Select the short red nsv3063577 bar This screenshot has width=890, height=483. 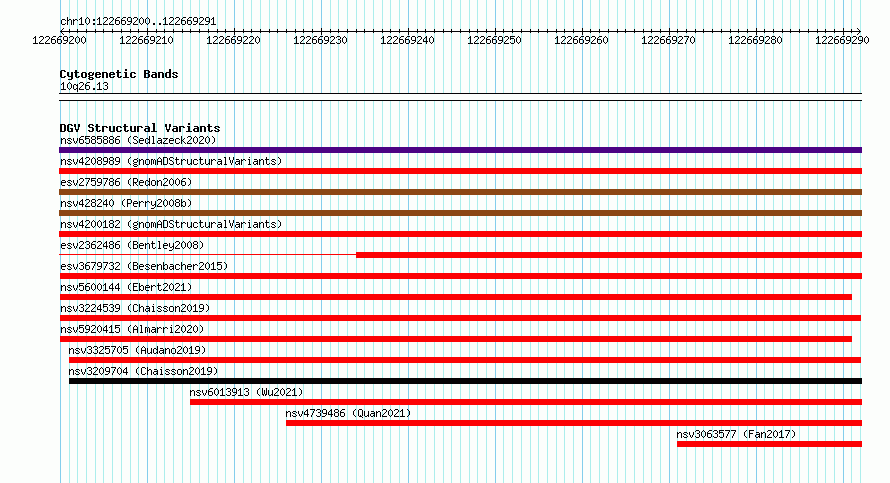[x=769, y=444]
